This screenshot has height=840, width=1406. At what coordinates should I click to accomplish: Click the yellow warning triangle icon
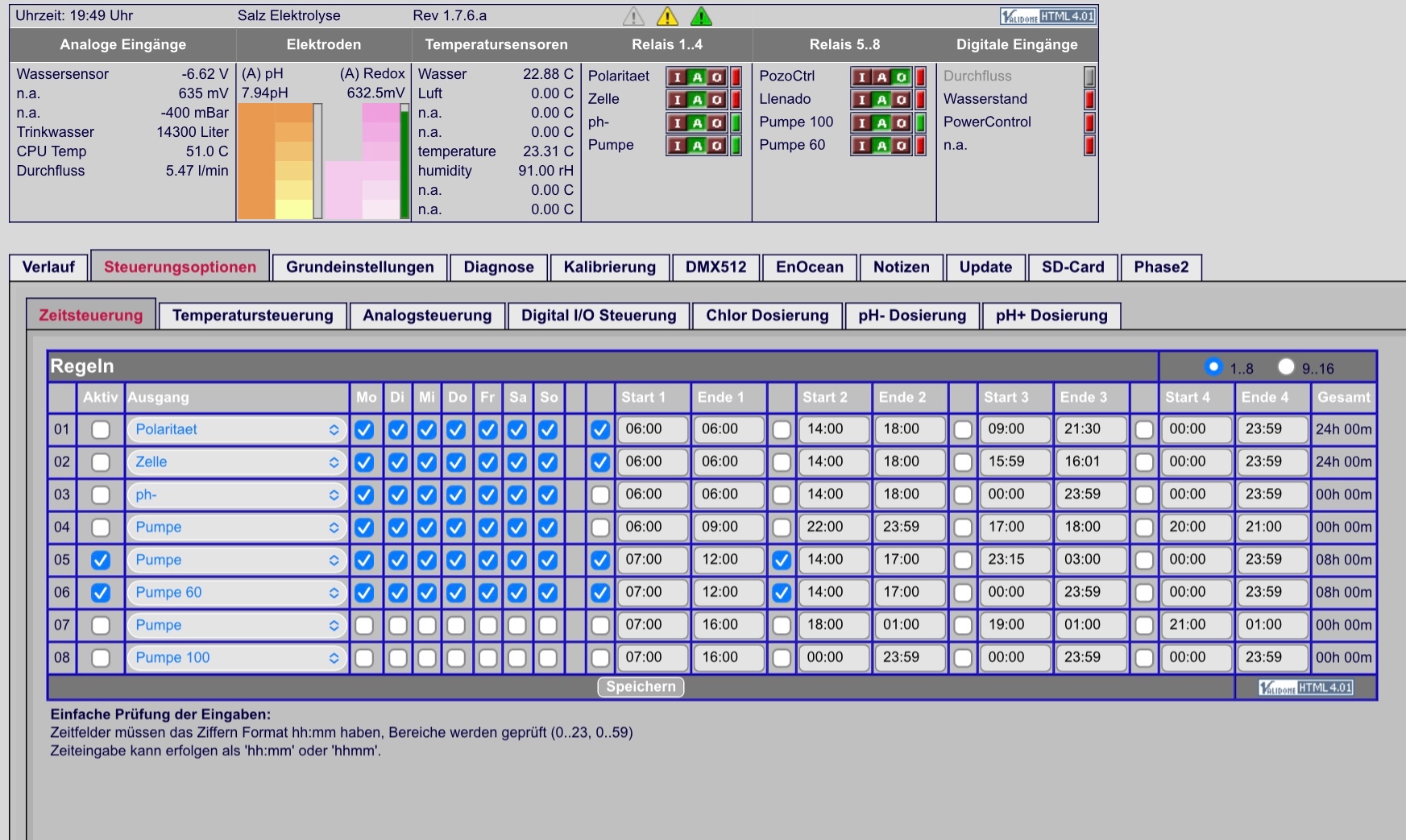tap(667, 16)
